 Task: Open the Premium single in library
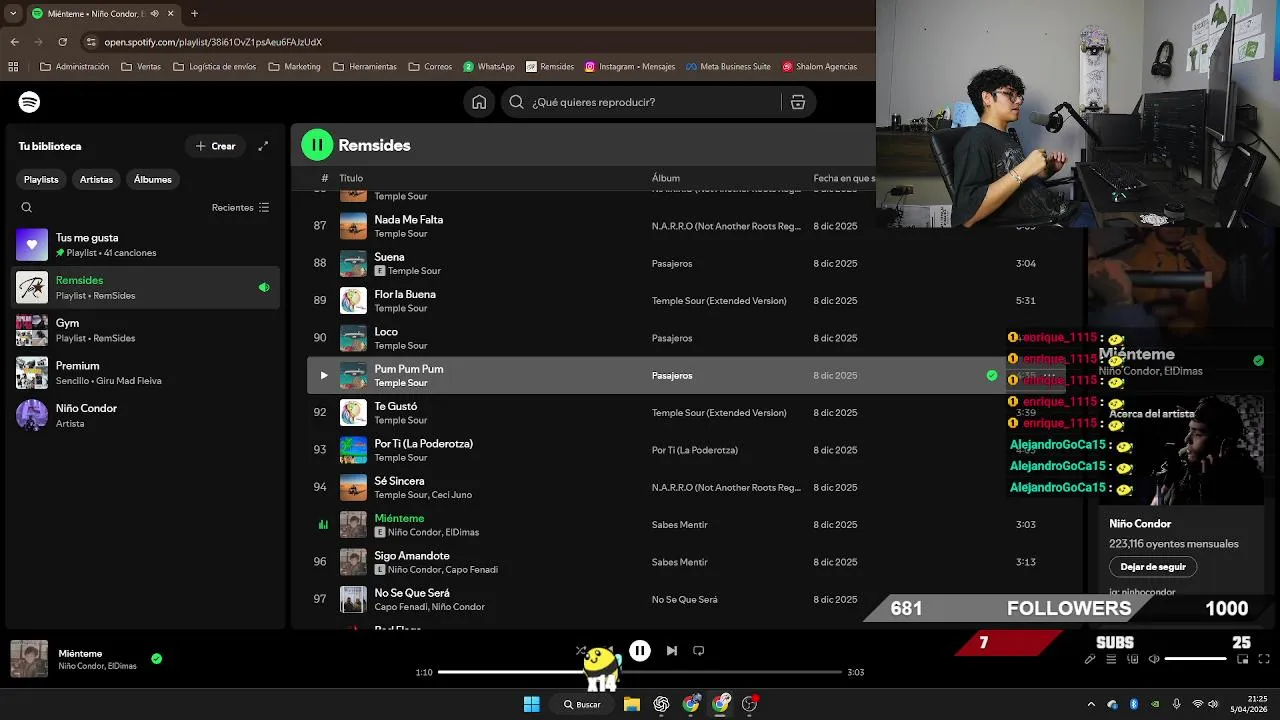click(x=146, y=373)
